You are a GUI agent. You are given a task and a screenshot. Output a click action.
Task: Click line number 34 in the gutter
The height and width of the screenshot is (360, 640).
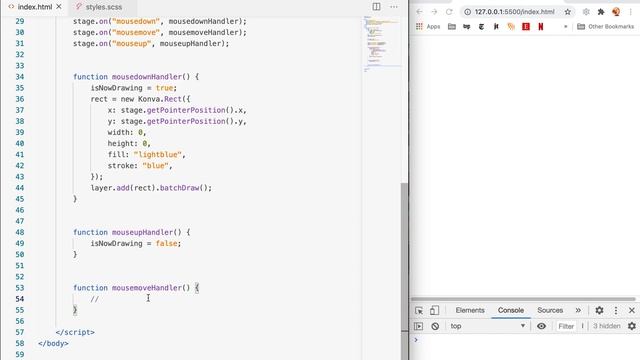pyautogui.click(x=20, y=77)
